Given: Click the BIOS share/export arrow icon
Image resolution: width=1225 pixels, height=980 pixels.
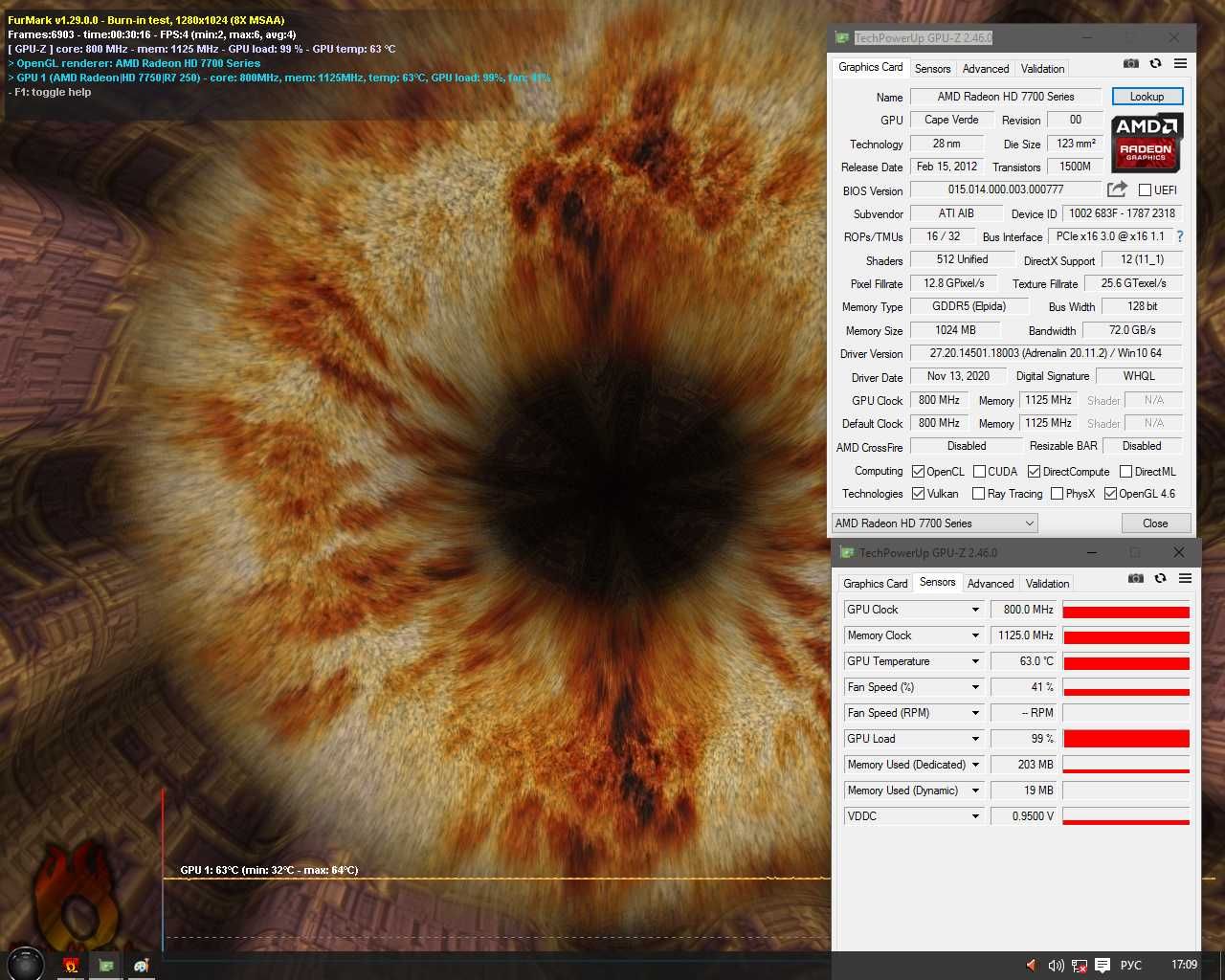Looking at the screenshot, I should point(1117,189).
